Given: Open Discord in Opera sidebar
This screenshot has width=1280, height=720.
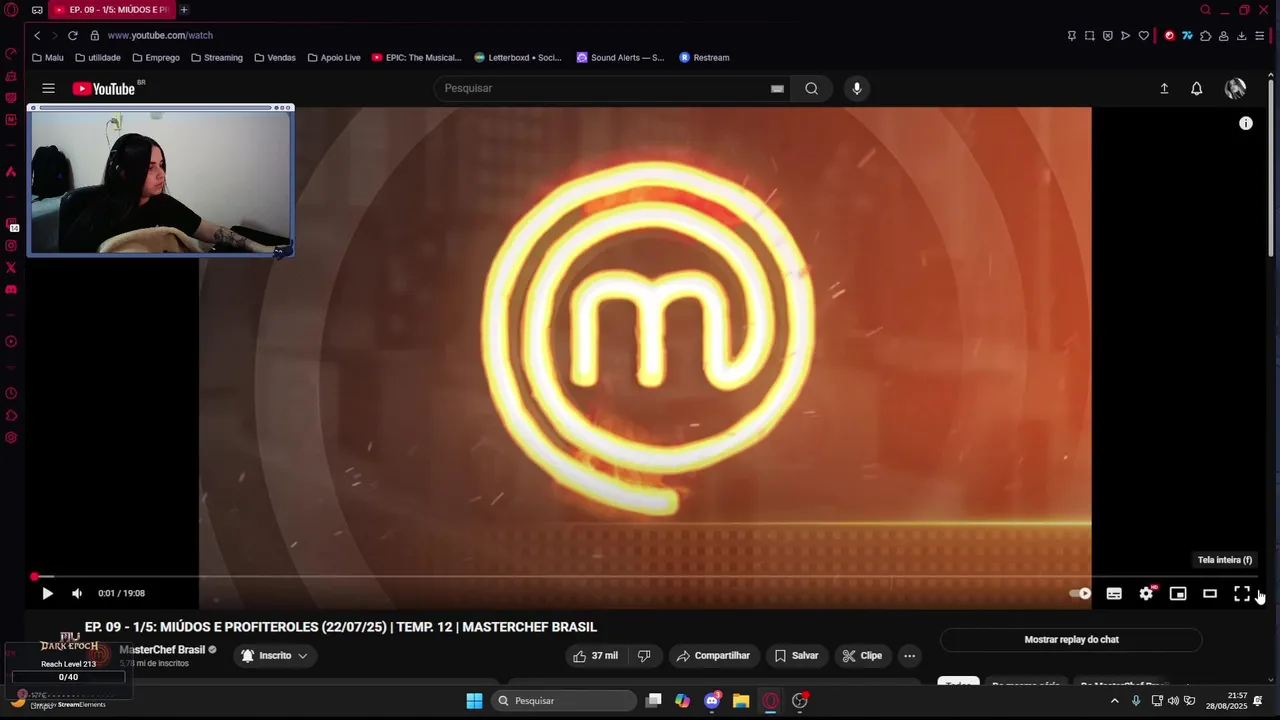Looking at the screenshot, I should click(x=11, y=290).
